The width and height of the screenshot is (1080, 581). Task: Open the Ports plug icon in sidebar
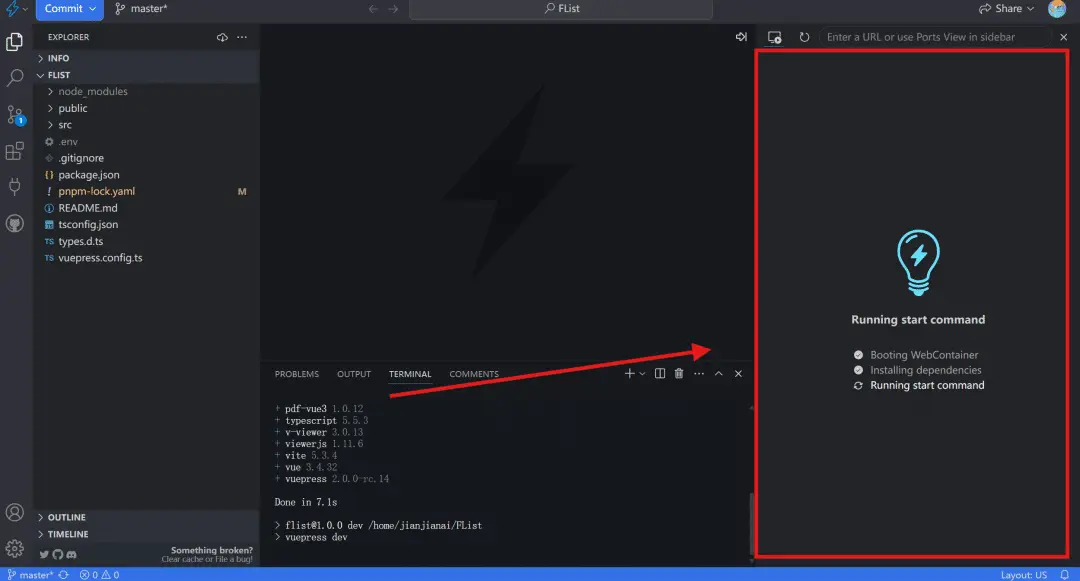15,187
